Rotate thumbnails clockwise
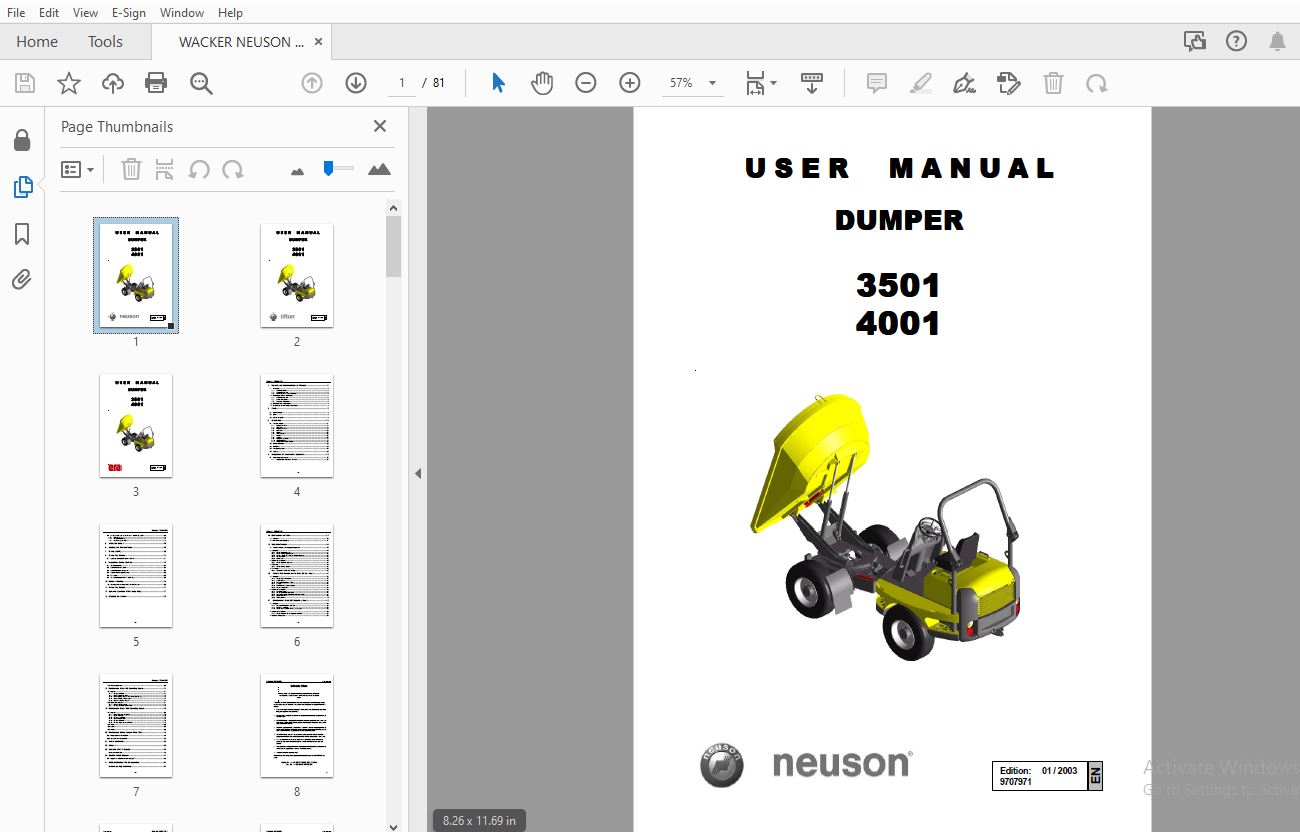The image size is (1300, 832). pos(233,169)
